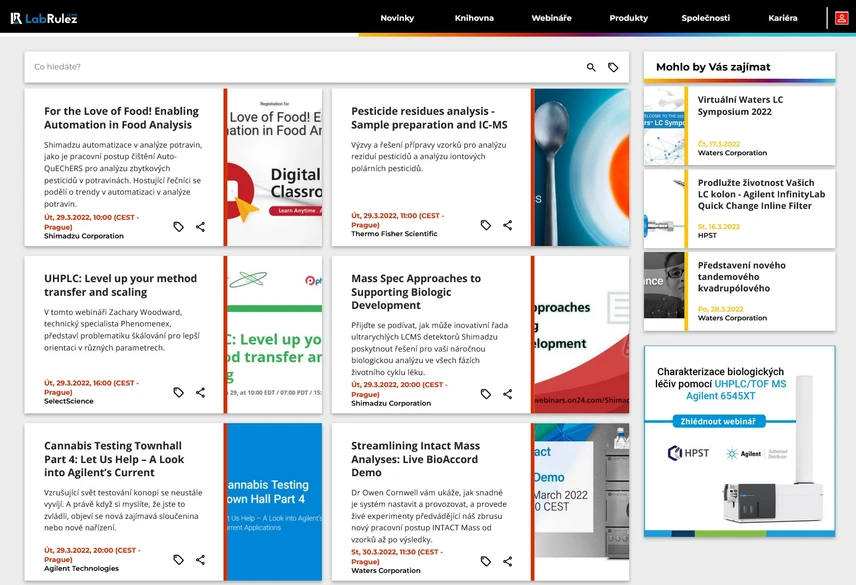856x585 pixels.
Task: Click 'SelectScience' organizer text
Action: pyautogui.click(x=68, y=401)
